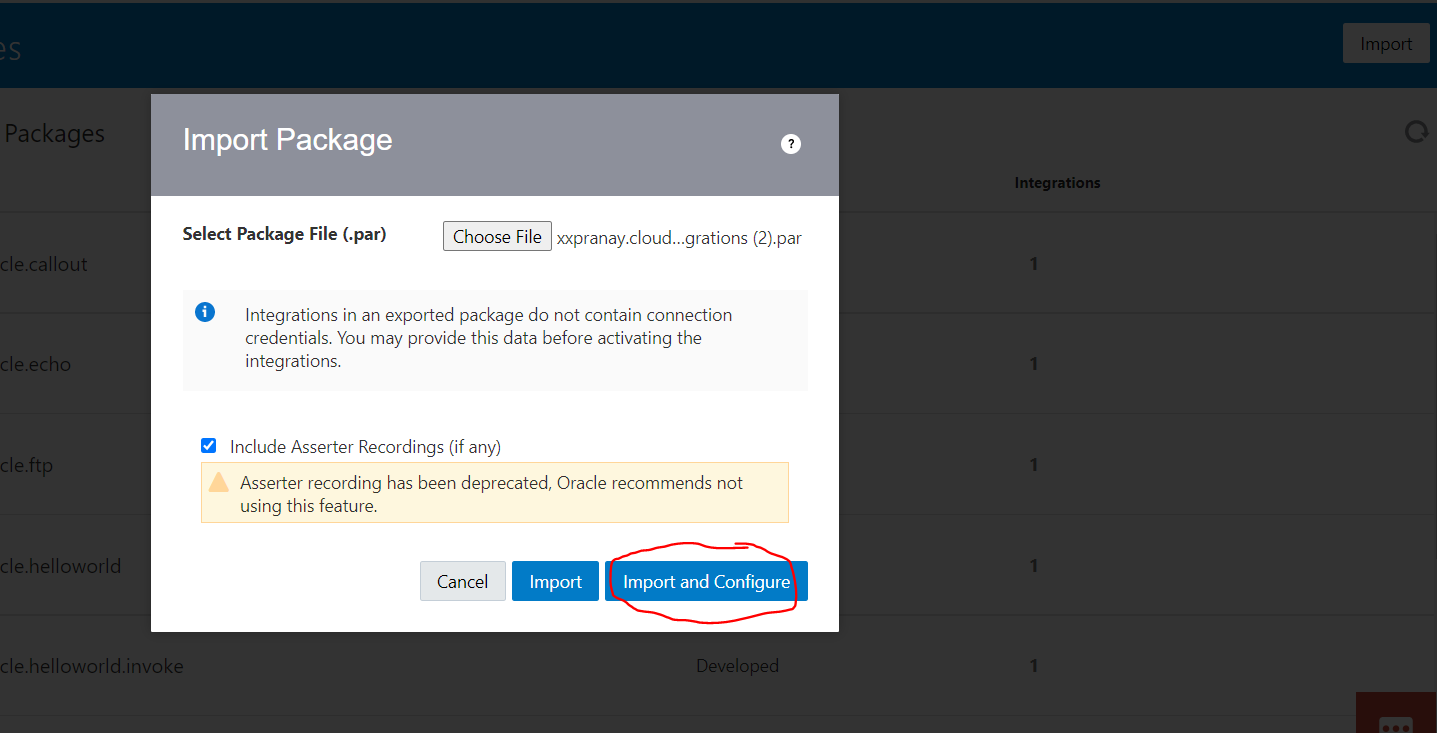Select the cle.helloworld.invoke package row
The height and width of the screenshot is (733, 1437).
718,666
